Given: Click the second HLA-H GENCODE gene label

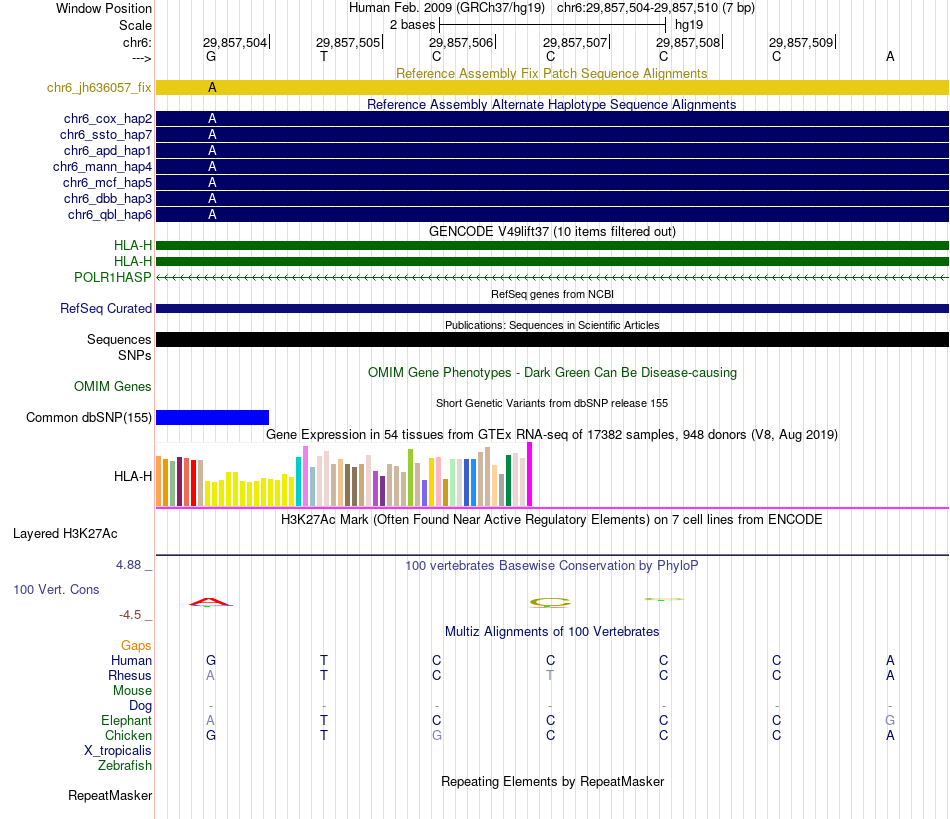Looking at the screenshot, I should (133, 261).
